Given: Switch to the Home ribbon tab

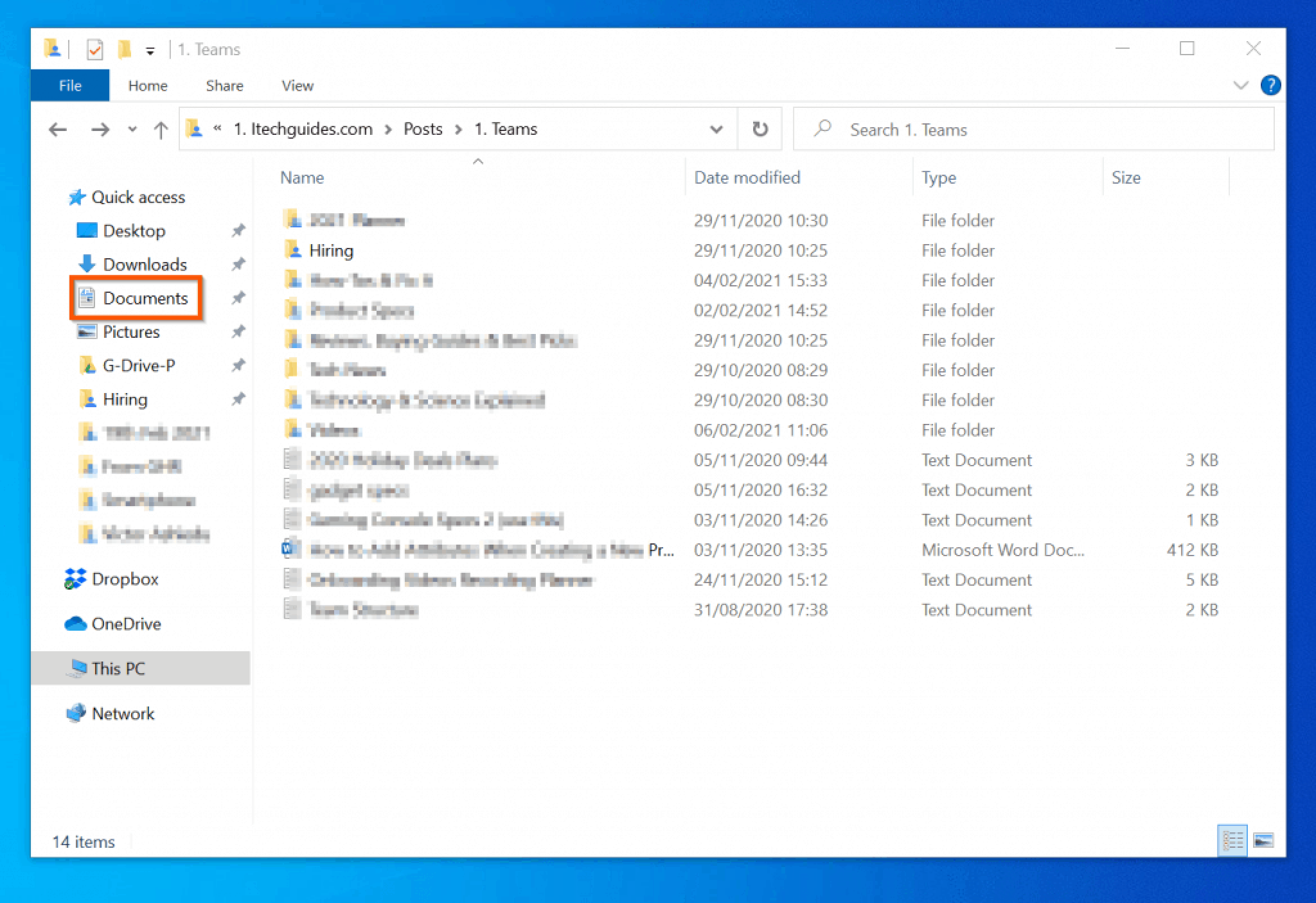Looking at the screenshot, I should [x=148, y=85].
